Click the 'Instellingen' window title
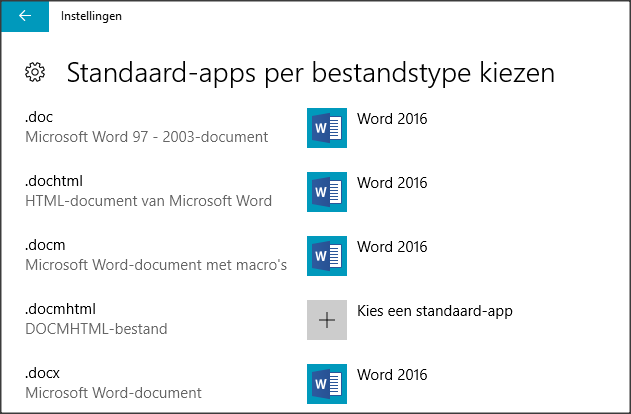 [91, 16]
